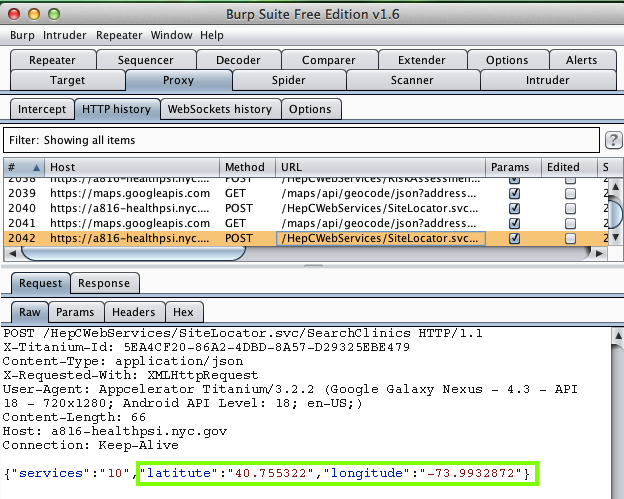The image size is (624, 499).
Task: Sort by the Edited column header
Action: point(569,168)
